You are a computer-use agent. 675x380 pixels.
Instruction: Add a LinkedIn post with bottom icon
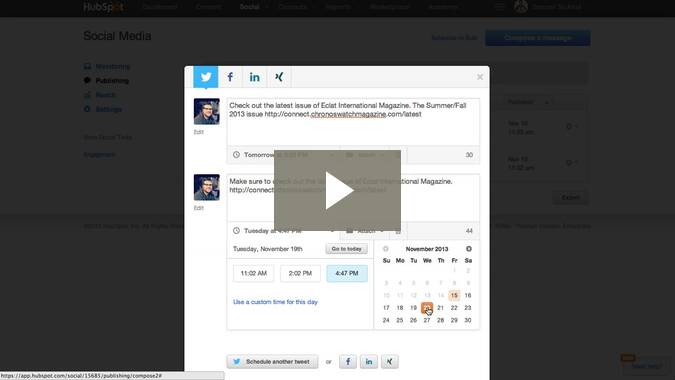pos(369,361)
